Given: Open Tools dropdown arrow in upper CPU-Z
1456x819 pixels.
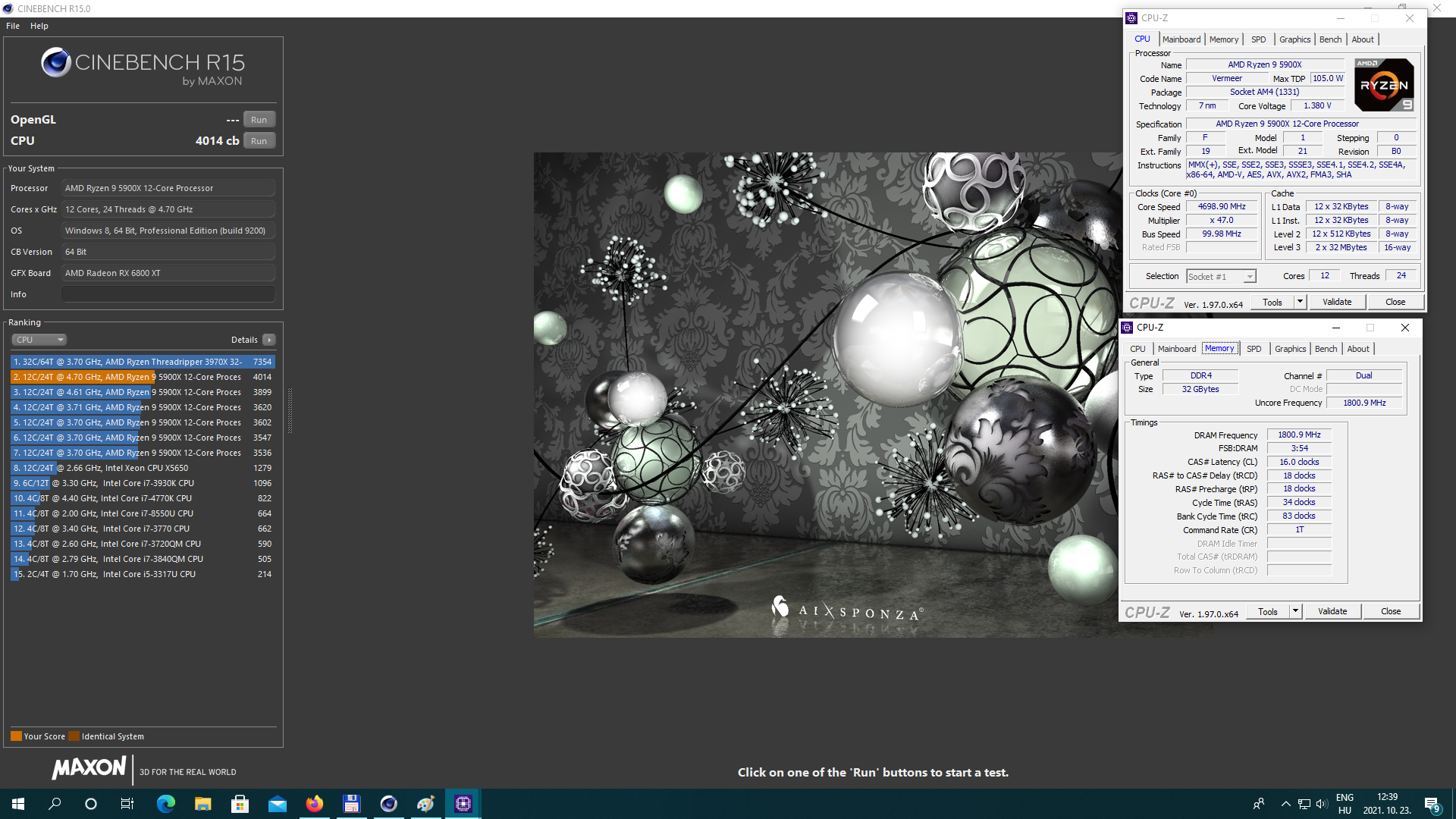Looking at the screenshot, I should [x=1300, y=303].
